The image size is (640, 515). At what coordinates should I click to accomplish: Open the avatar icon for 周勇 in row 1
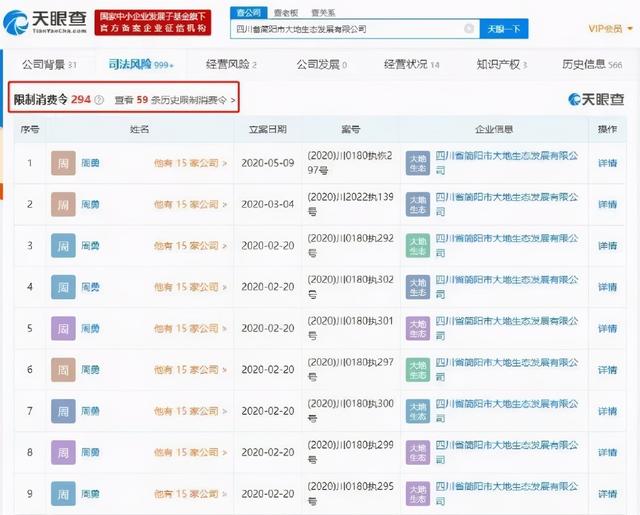63,163
